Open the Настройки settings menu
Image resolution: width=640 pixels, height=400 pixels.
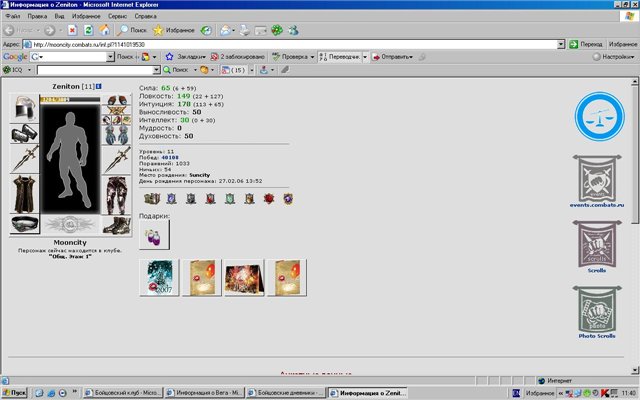613,57
